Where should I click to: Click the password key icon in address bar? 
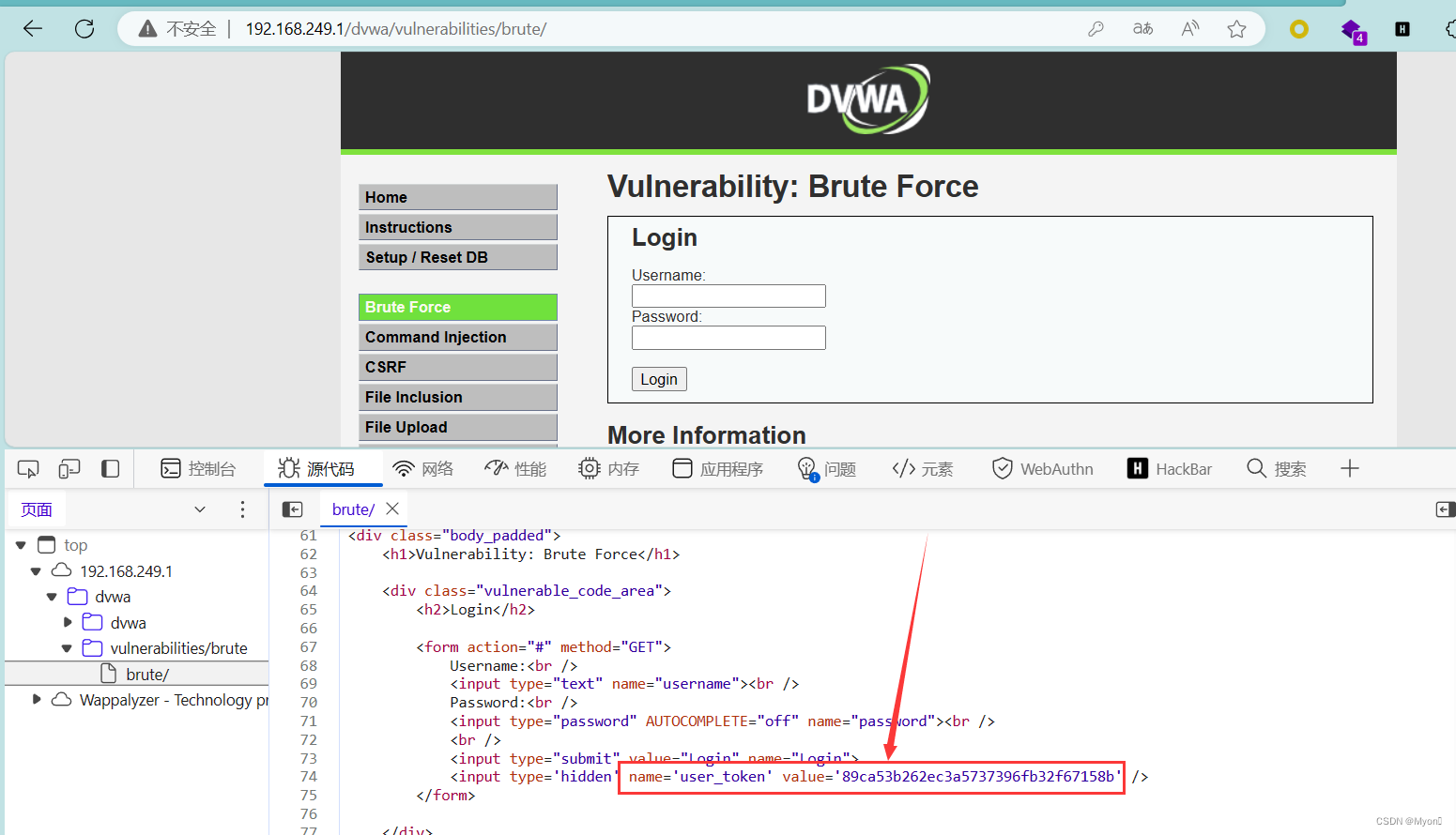(x=1096, y=28)
